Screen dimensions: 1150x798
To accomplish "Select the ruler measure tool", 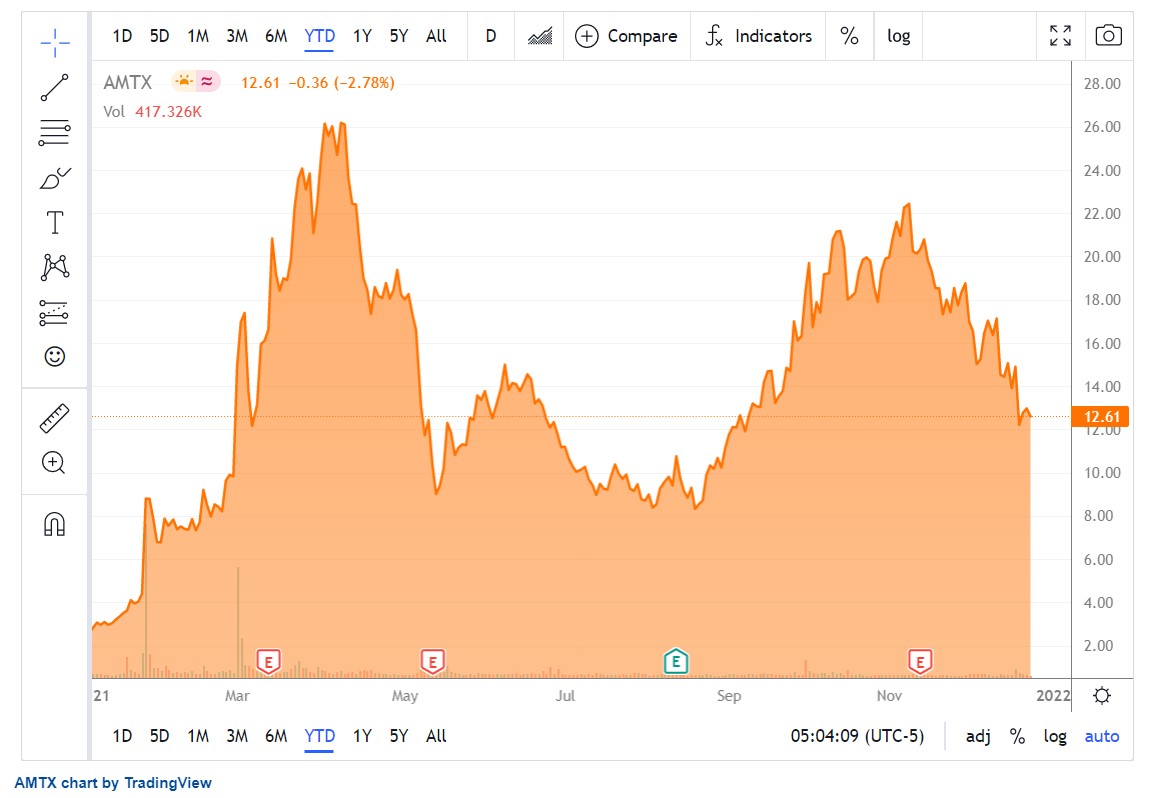I will point(54,418).
